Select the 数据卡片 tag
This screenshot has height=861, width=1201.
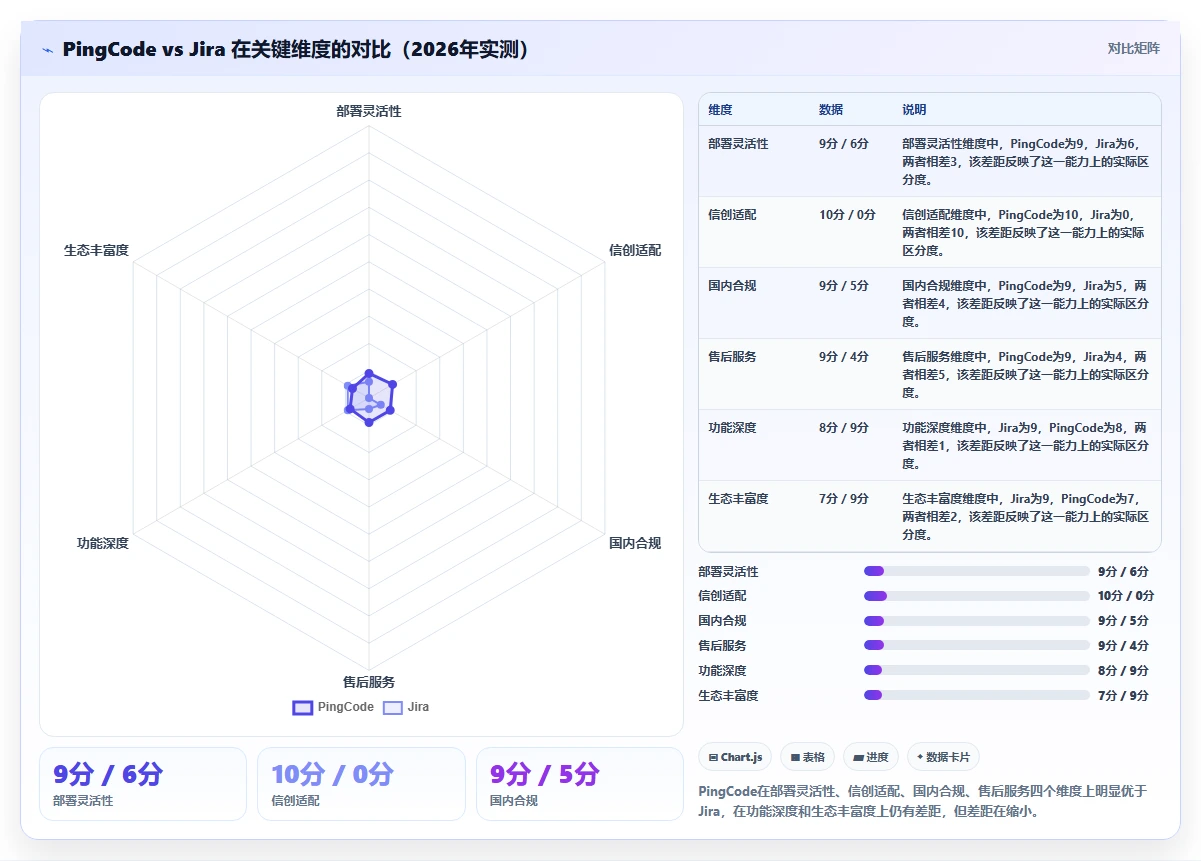coord(943,757)
